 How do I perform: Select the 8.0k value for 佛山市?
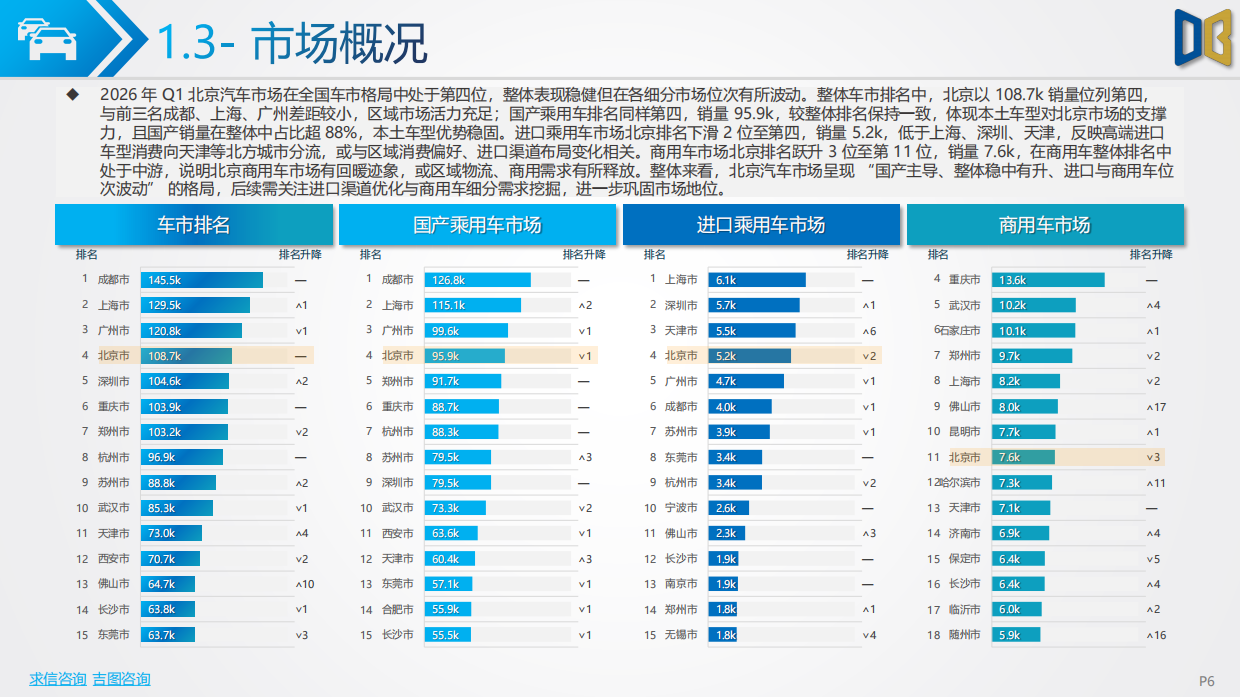tap(1009, 407)
